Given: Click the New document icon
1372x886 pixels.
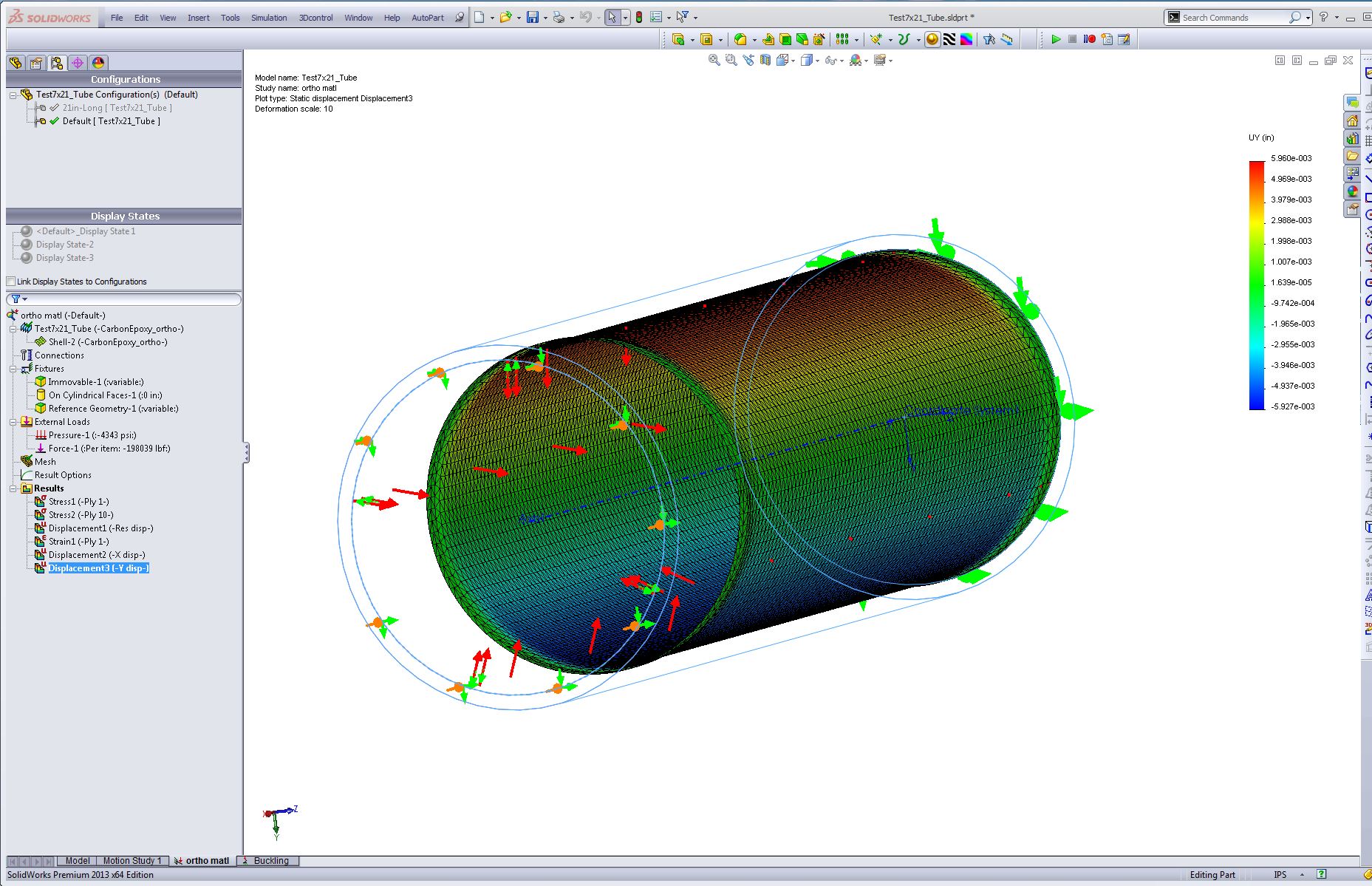Looking at the screenshot, I should tap(479, 17).
